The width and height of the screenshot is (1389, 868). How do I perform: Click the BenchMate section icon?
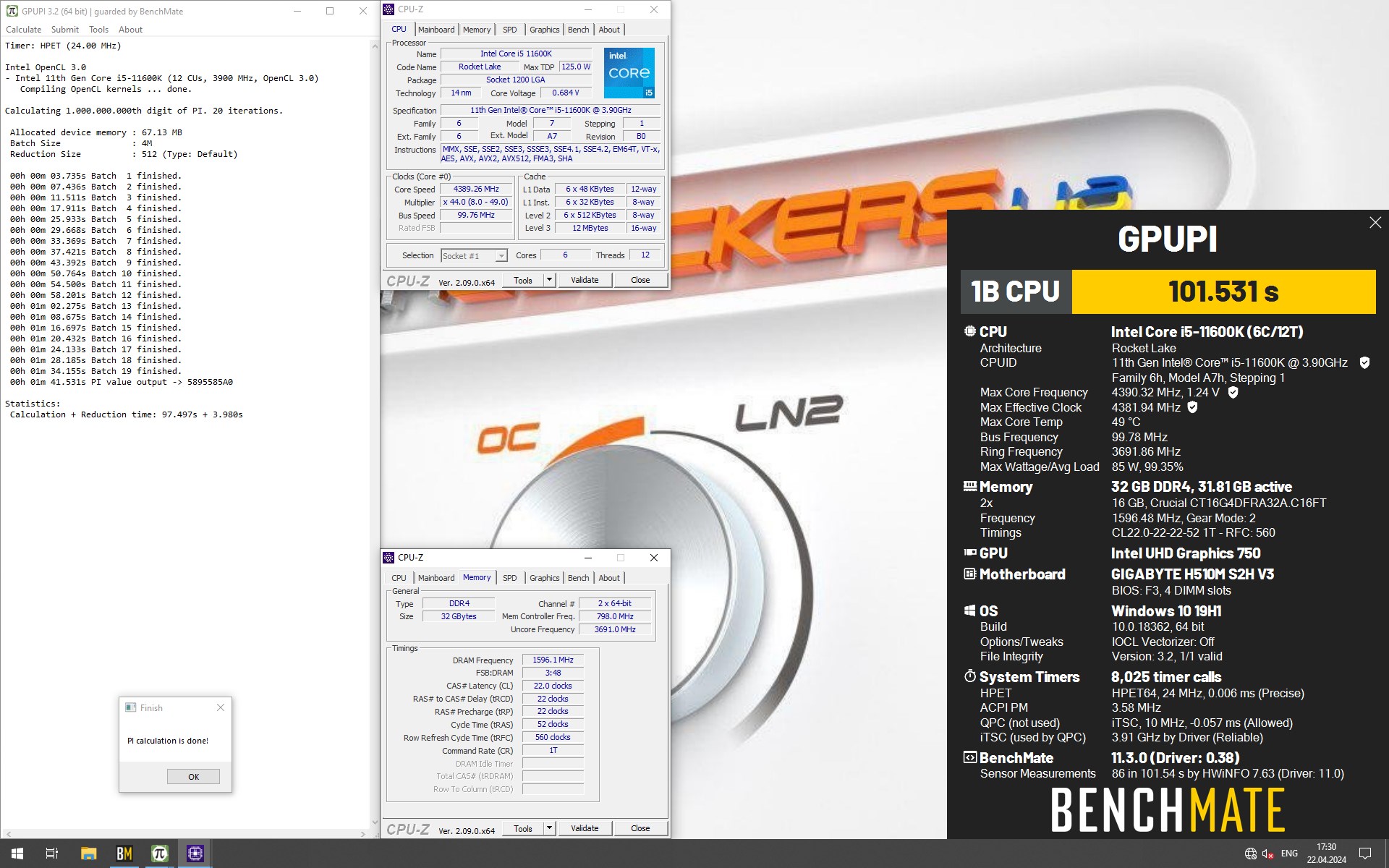(x=970, y=757)
